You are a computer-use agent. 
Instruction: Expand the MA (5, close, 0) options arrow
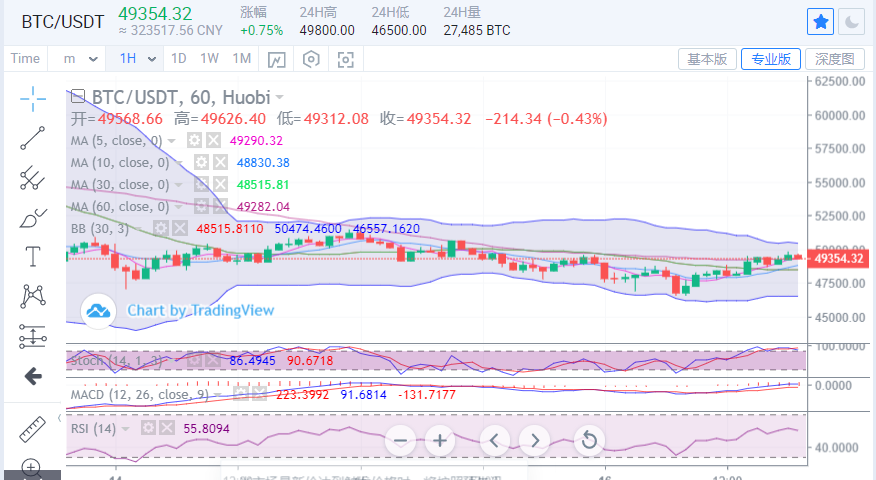[173, 141]
